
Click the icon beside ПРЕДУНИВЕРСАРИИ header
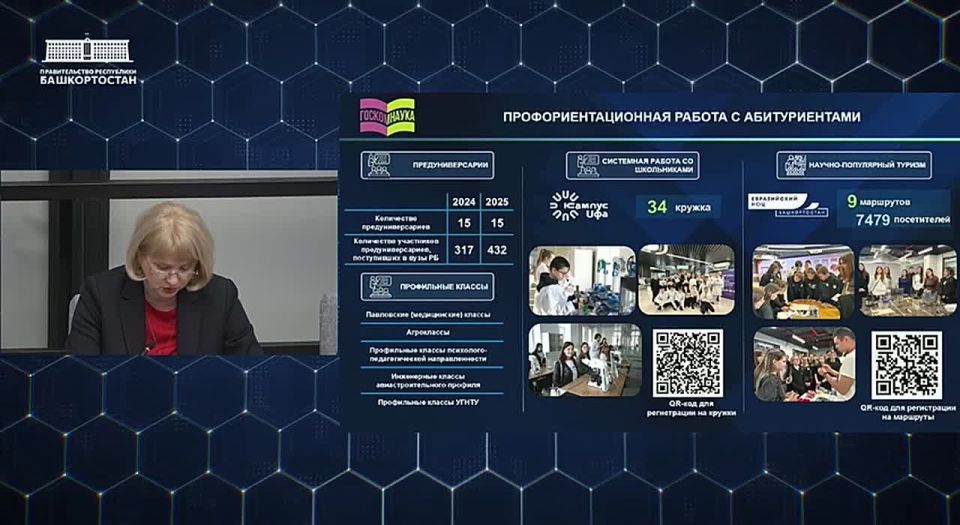375,165
